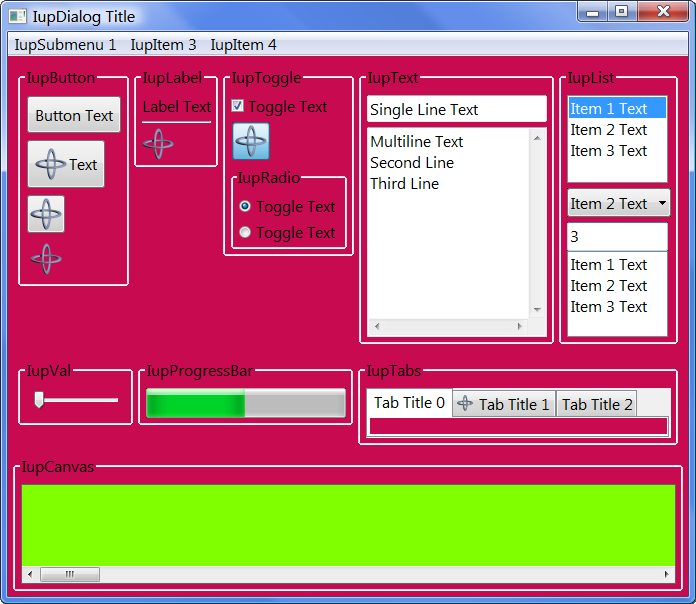Click the Label Text label

177,107
